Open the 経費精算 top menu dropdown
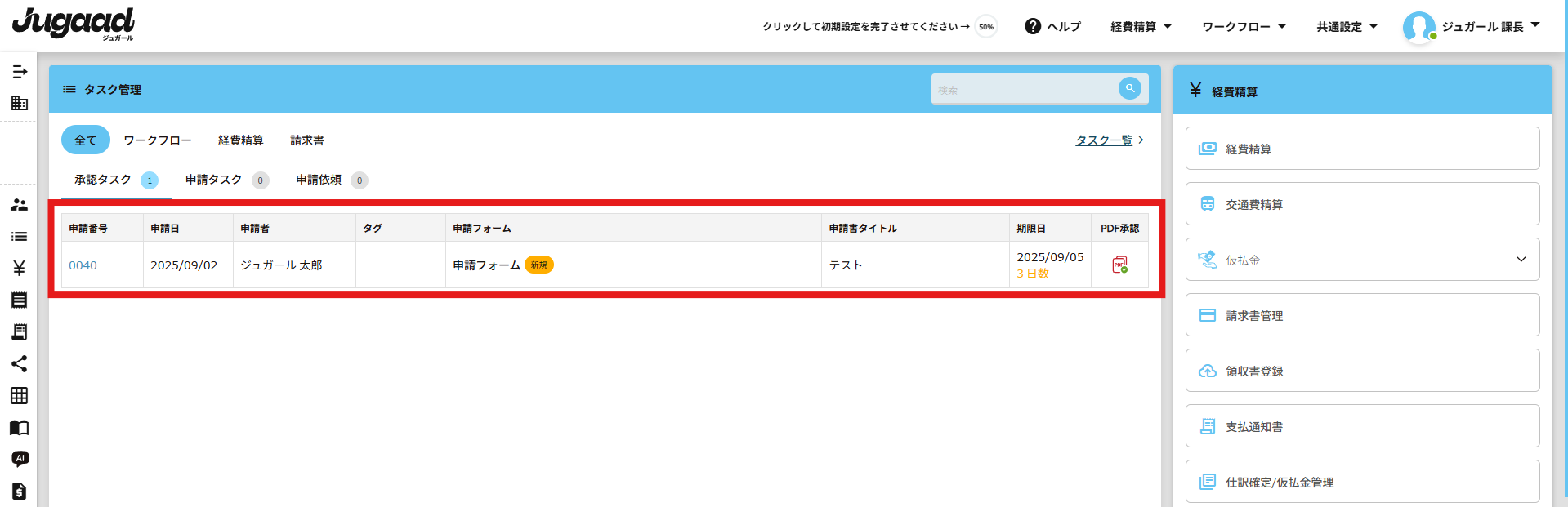Viewport: 1568px width, 507px height. pos(1141,26)
